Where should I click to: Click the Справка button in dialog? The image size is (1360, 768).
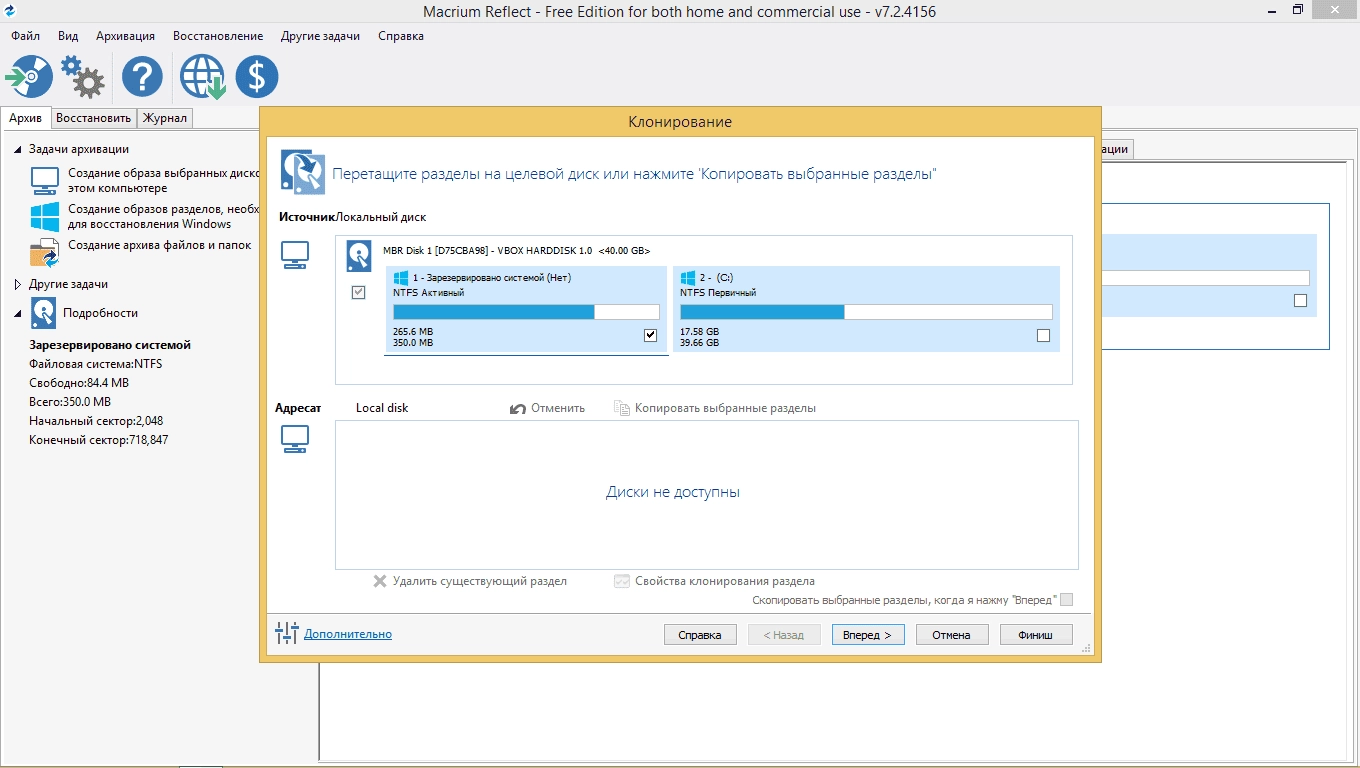(700, 635)
